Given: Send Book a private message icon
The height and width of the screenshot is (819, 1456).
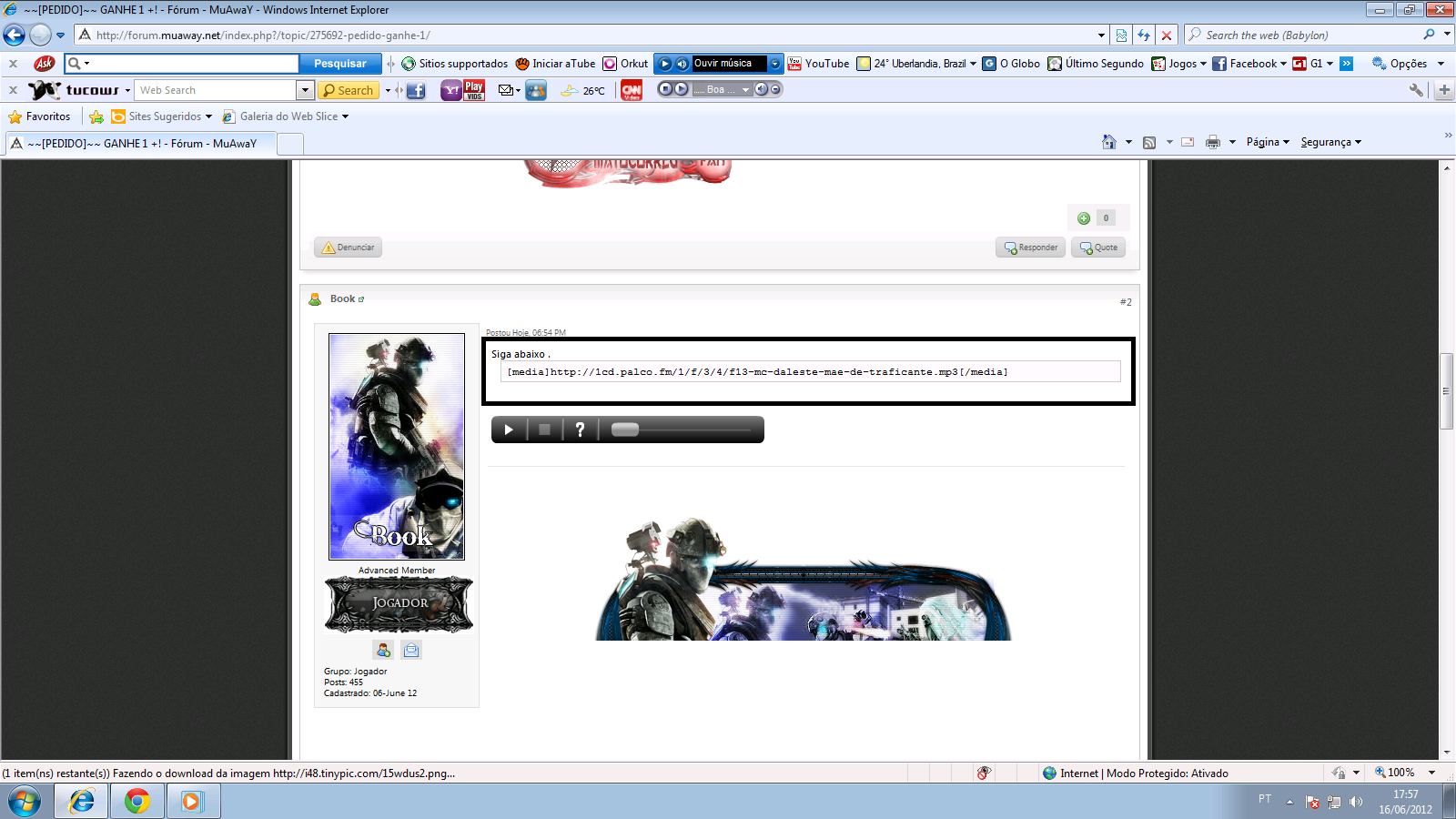Looking at the screenshot, I should tap(411, 650).
